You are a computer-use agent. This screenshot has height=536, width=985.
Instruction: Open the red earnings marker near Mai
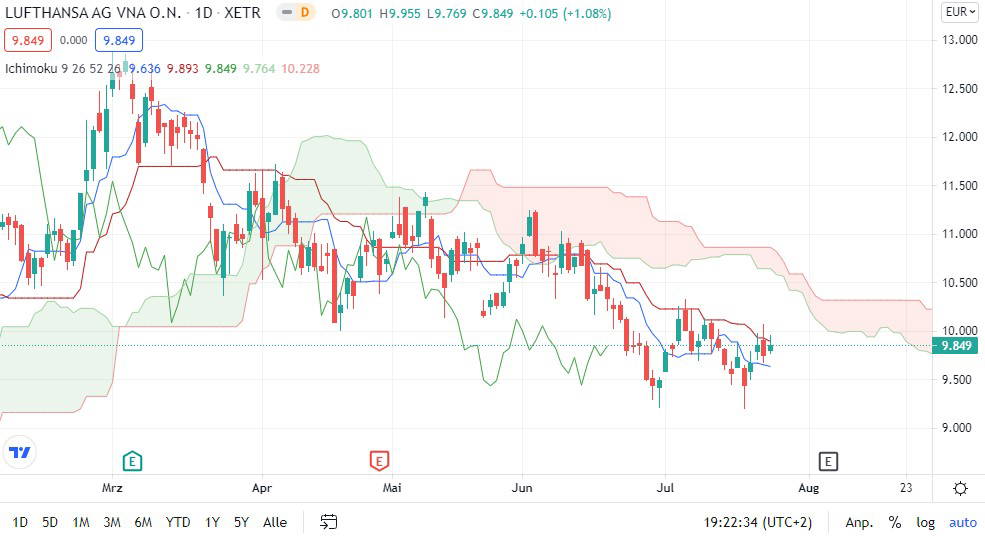(379, 461)
